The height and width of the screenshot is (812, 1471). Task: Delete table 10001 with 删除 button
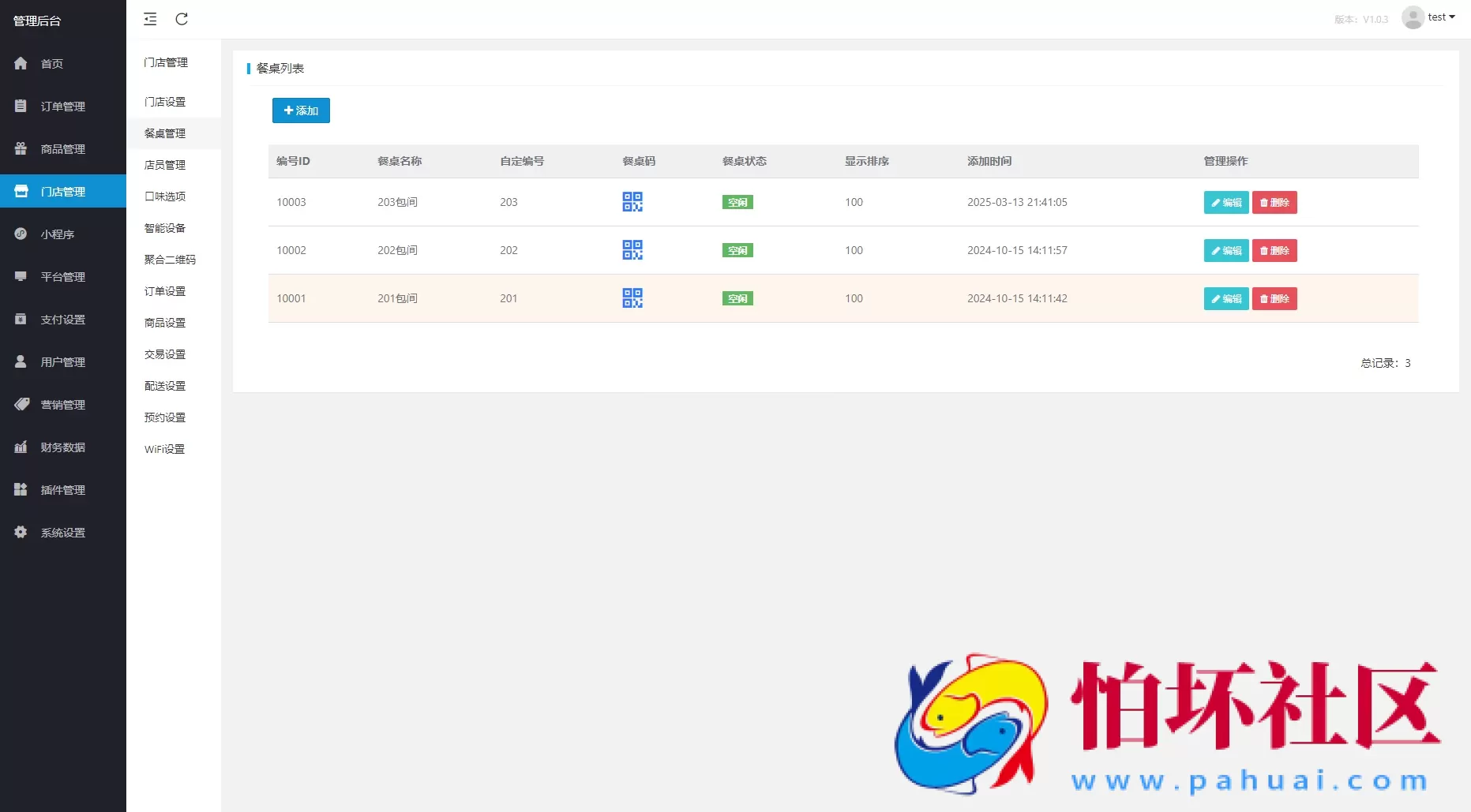pos(1274,299)
